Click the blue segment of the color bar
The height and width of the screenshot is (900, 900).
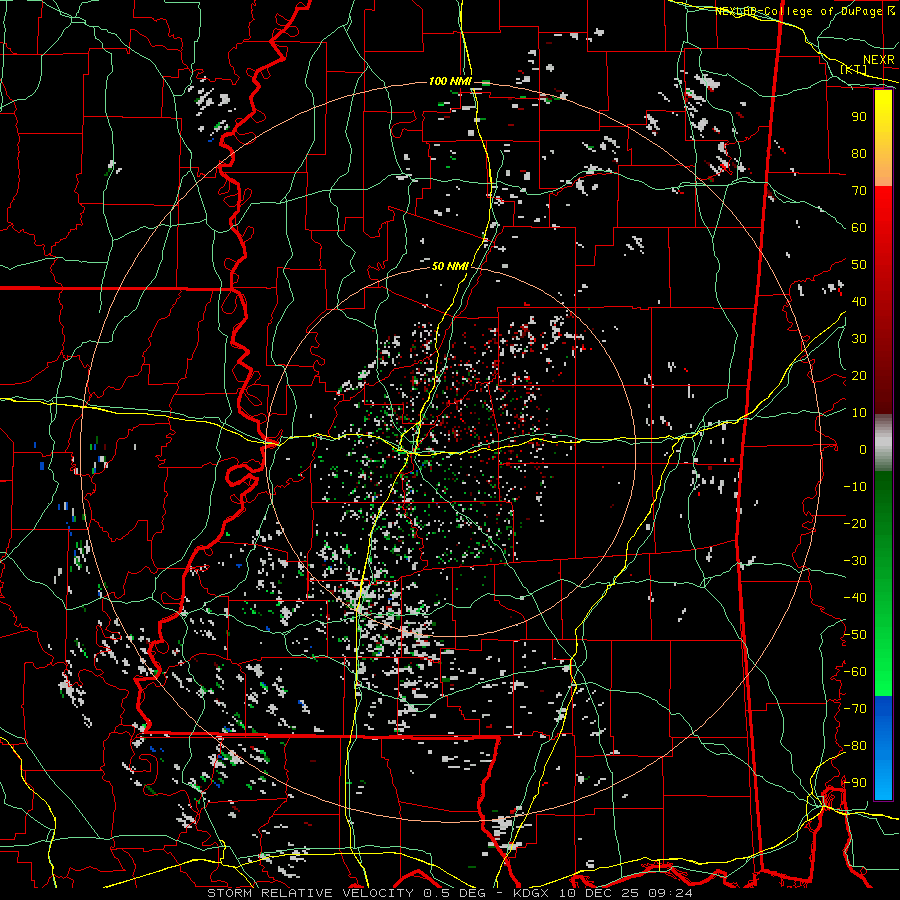click(883, 748)
